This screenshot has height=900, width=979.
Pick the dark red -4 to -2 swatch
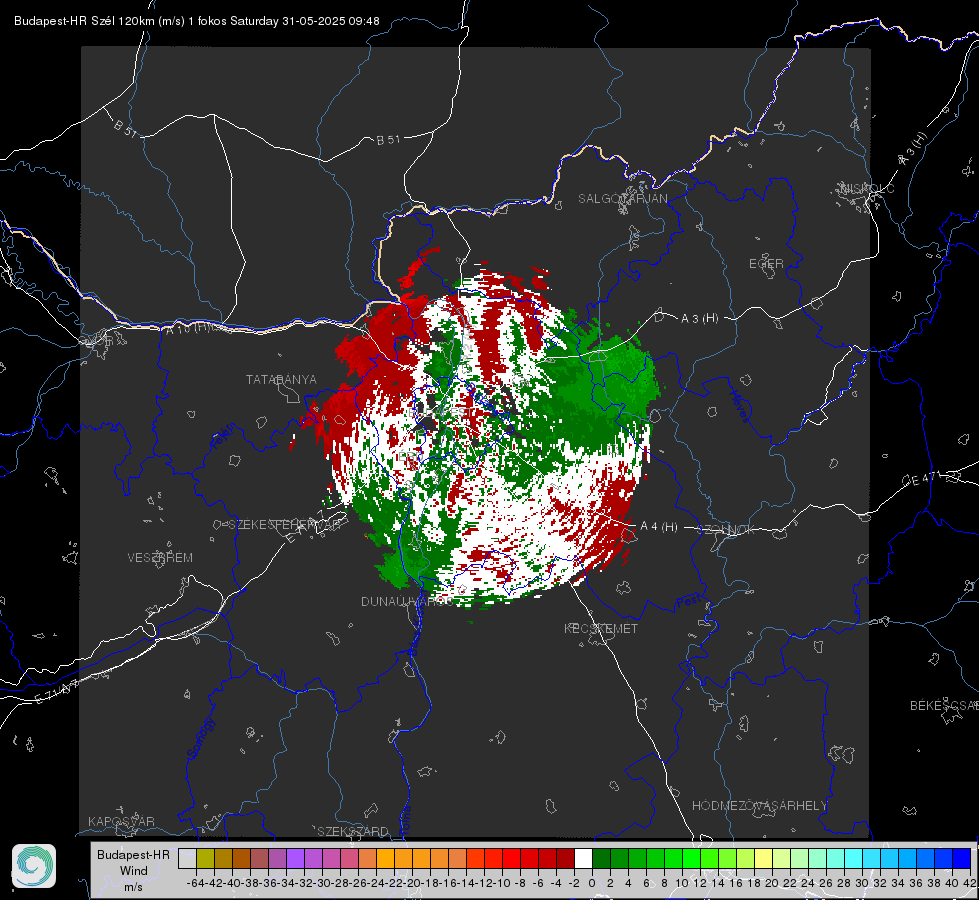(x=565, y=858)
